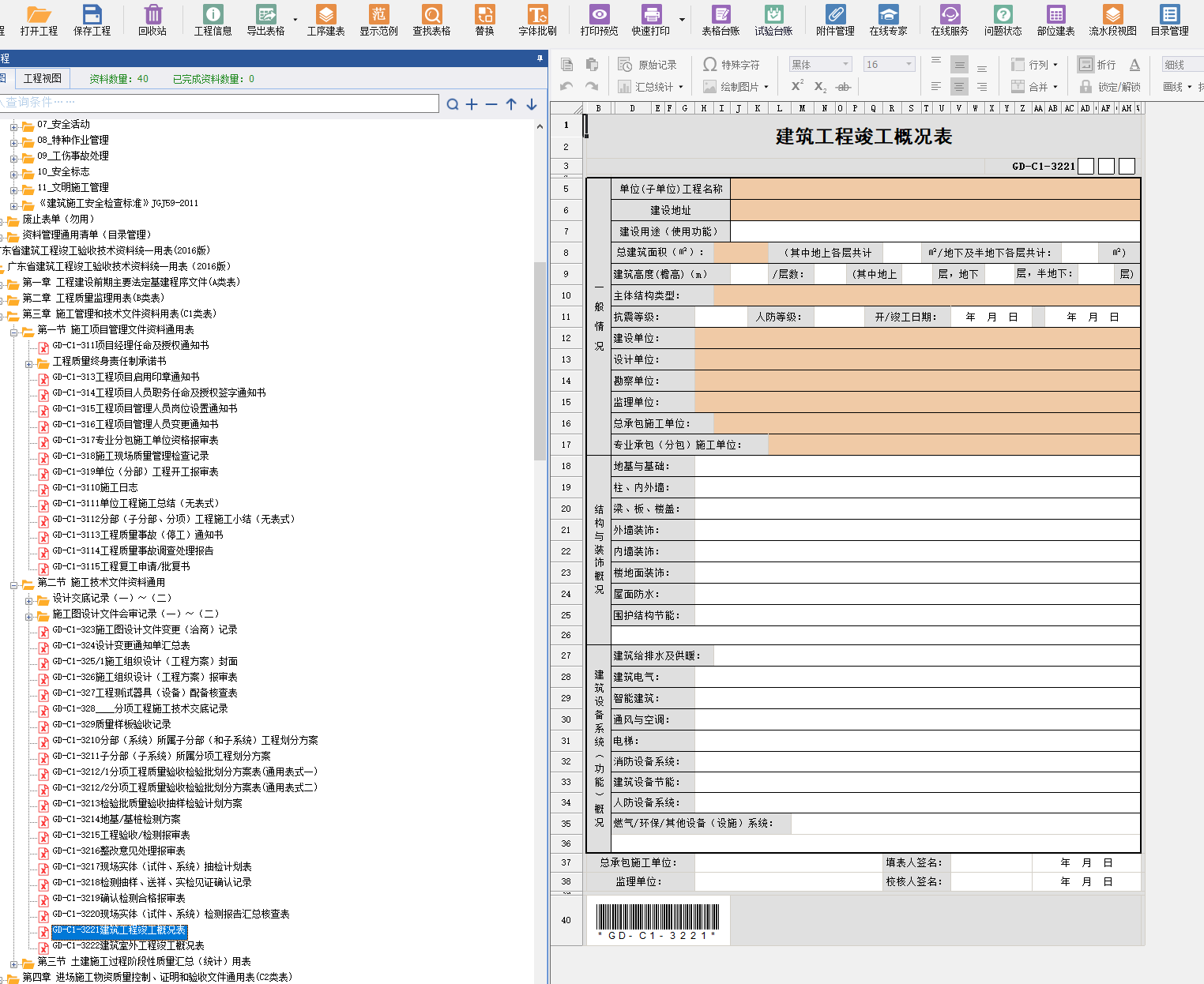
Task: Click the 问题状态 icon
Action: click(1003, 20)
